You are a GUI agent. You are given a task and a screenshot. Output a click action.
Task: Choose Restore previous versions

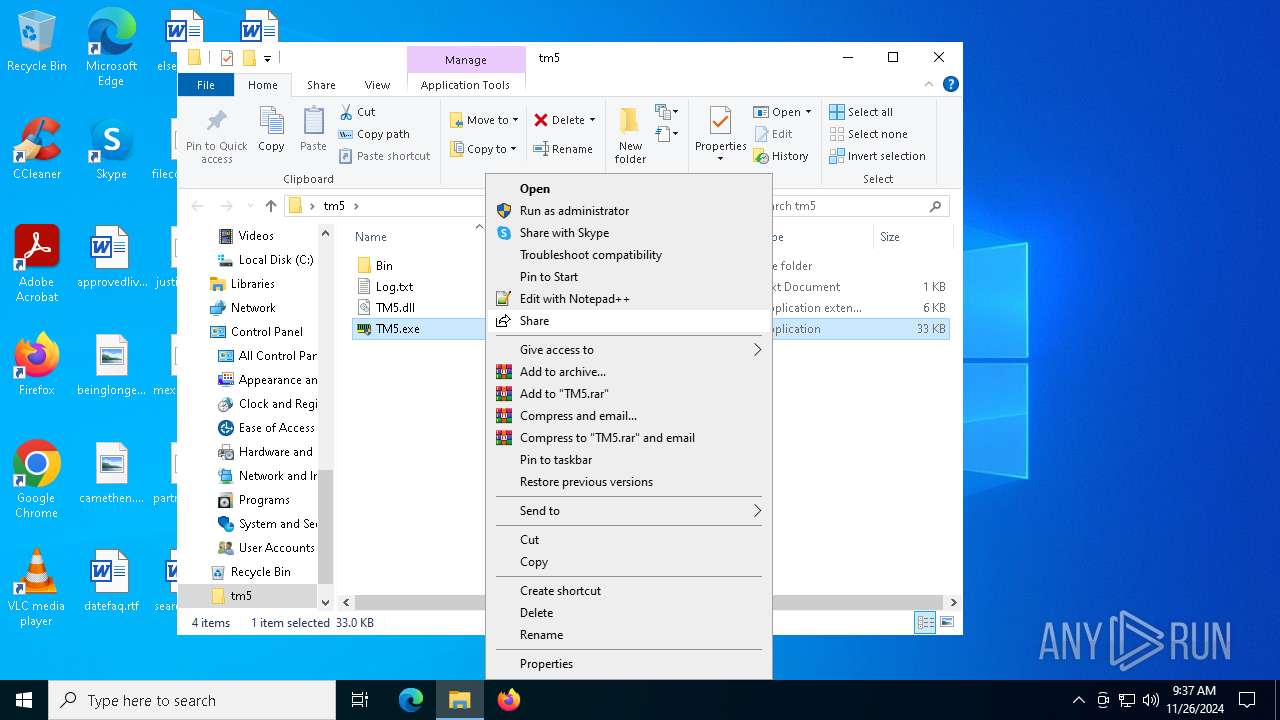628,482
